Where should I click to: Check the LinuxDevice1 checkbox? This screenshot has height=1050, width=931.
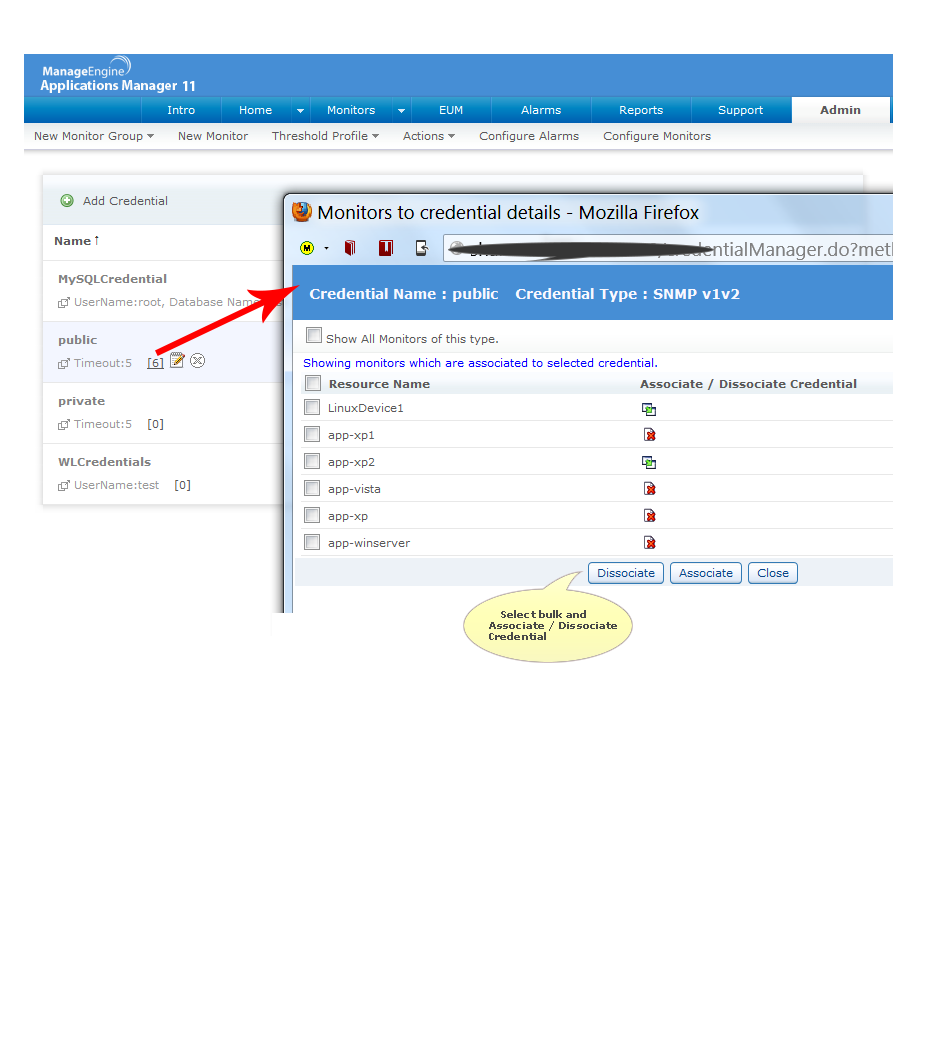click(312, 407)
